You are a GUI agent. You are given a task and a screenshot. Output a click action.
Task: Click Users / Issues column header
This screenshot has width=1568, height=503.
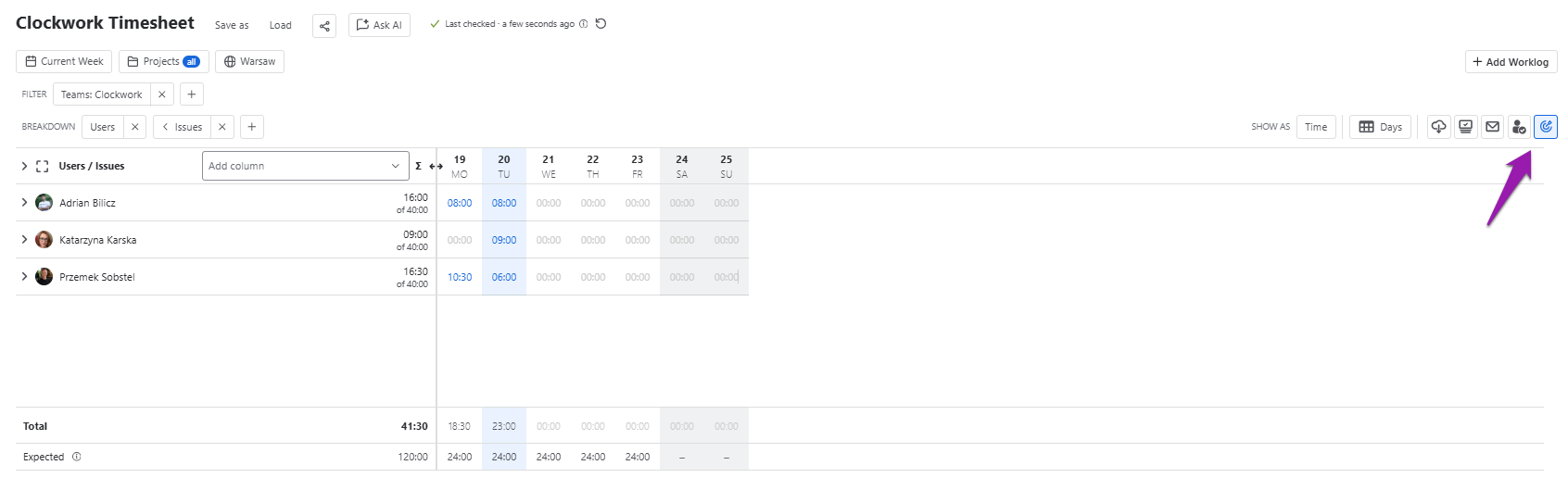[92, 166]
